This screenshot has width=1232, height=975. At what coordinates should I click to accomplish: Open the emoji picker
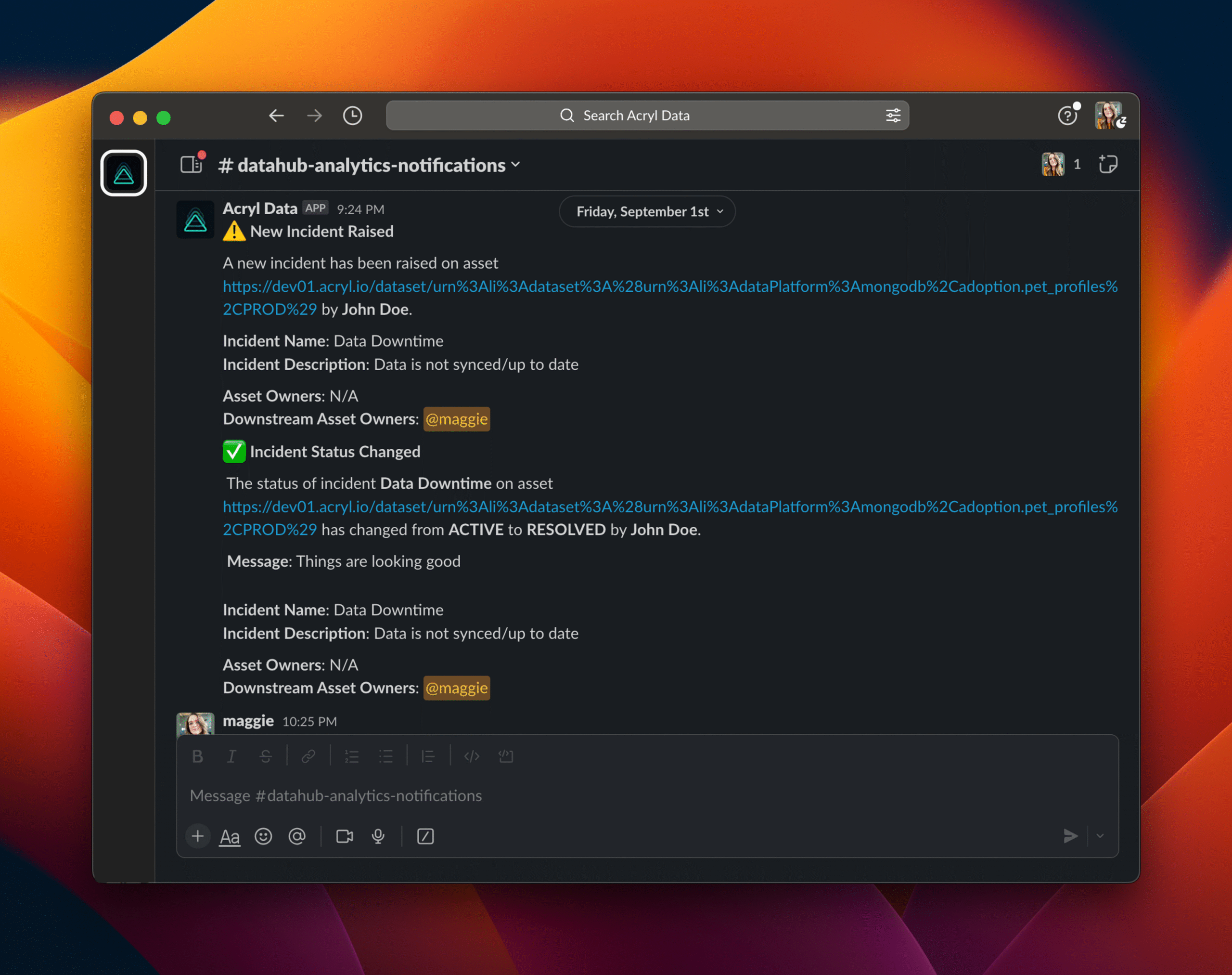click(x=263, y=836)
